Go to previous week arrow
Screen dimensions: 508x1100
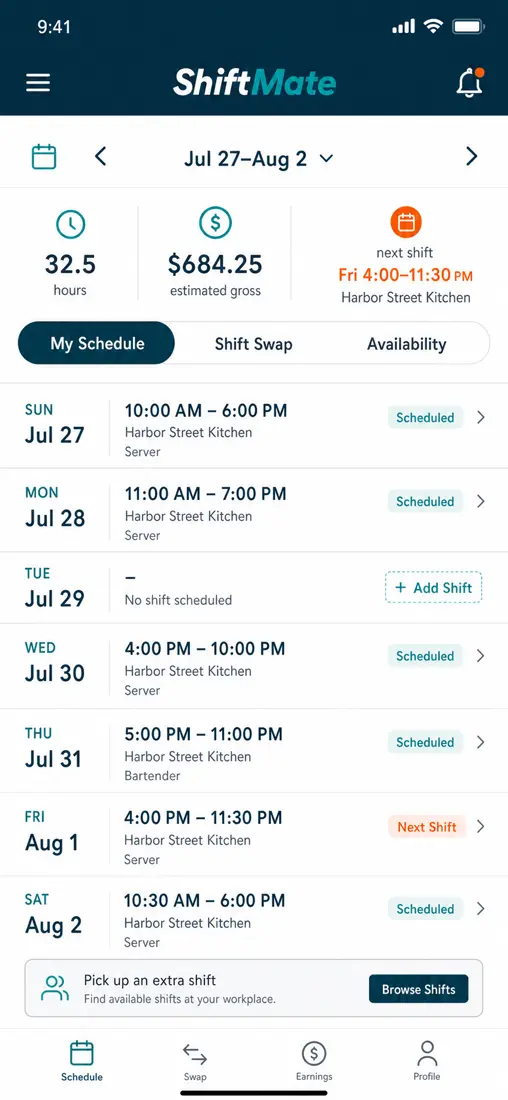[100, 156]
